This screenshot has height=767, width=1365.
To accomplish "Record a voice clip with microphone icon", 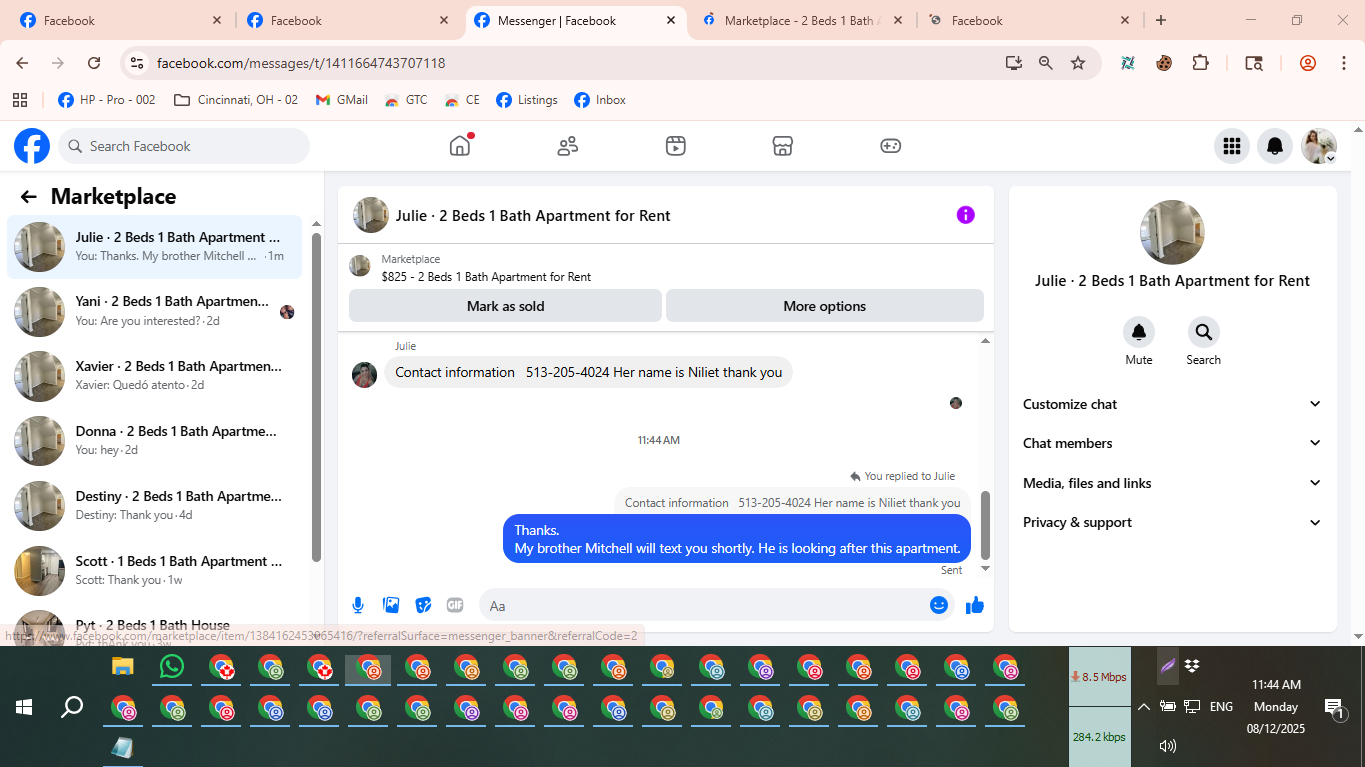I will (358, 605).
